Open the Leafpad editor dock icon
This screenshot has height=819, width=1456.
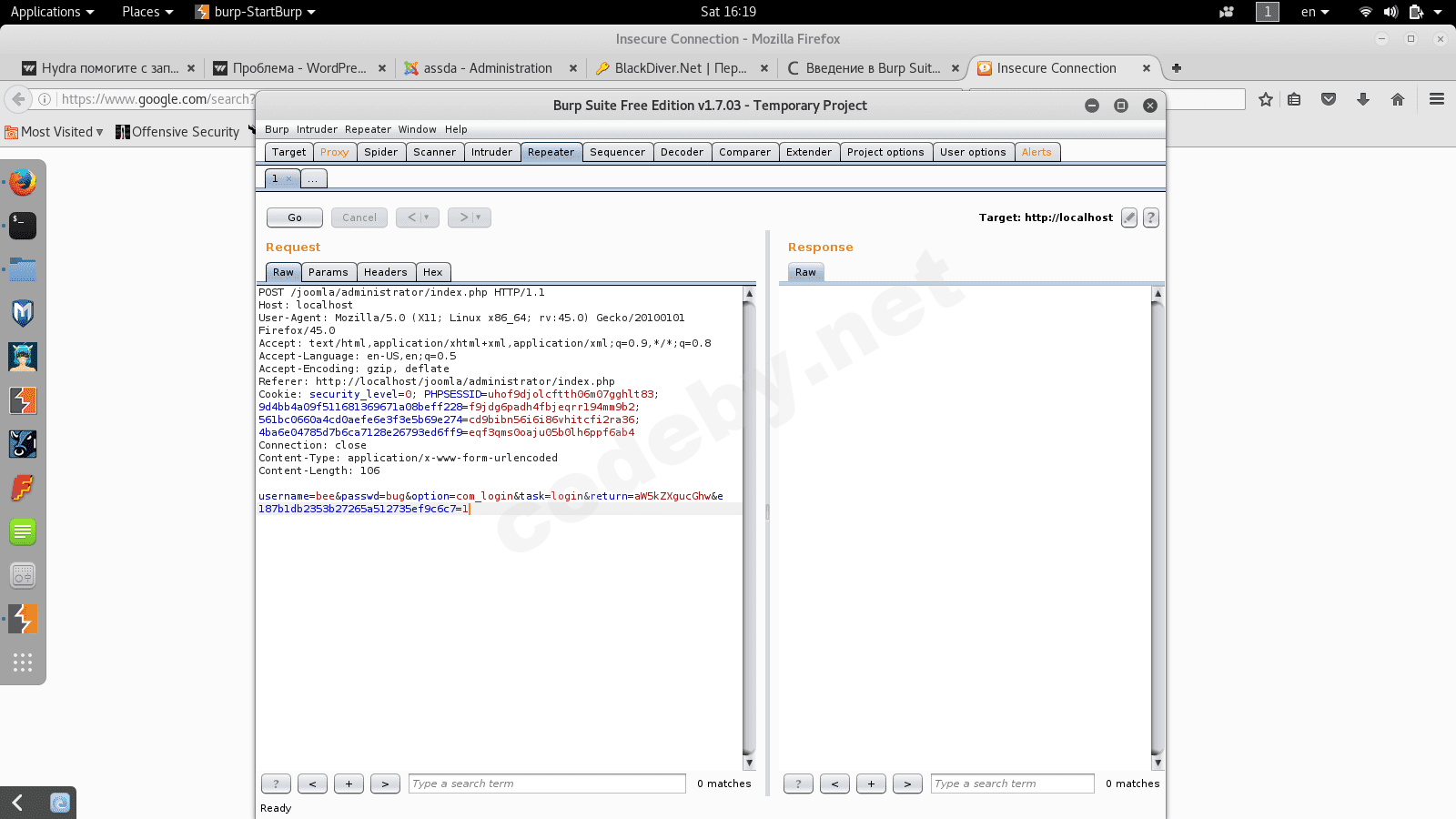point(23,531)
